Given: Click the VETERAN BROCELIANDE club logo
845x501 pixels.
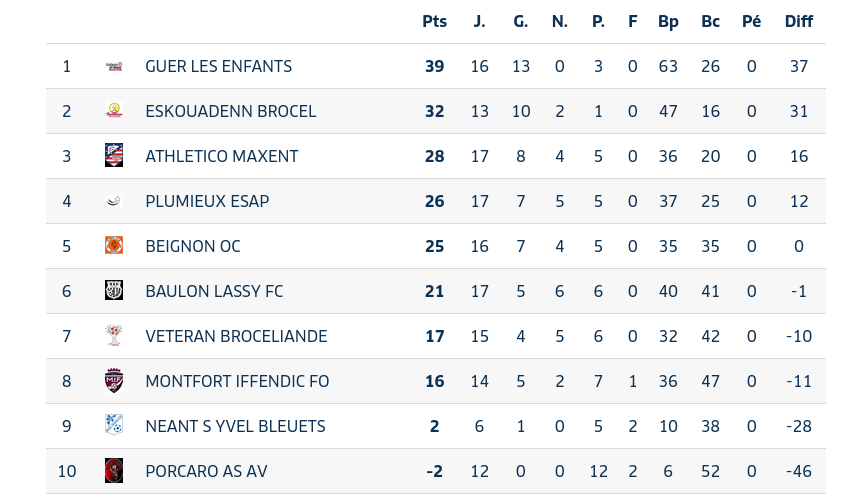Looking at the screenshot, I should (x=114, y=336).
